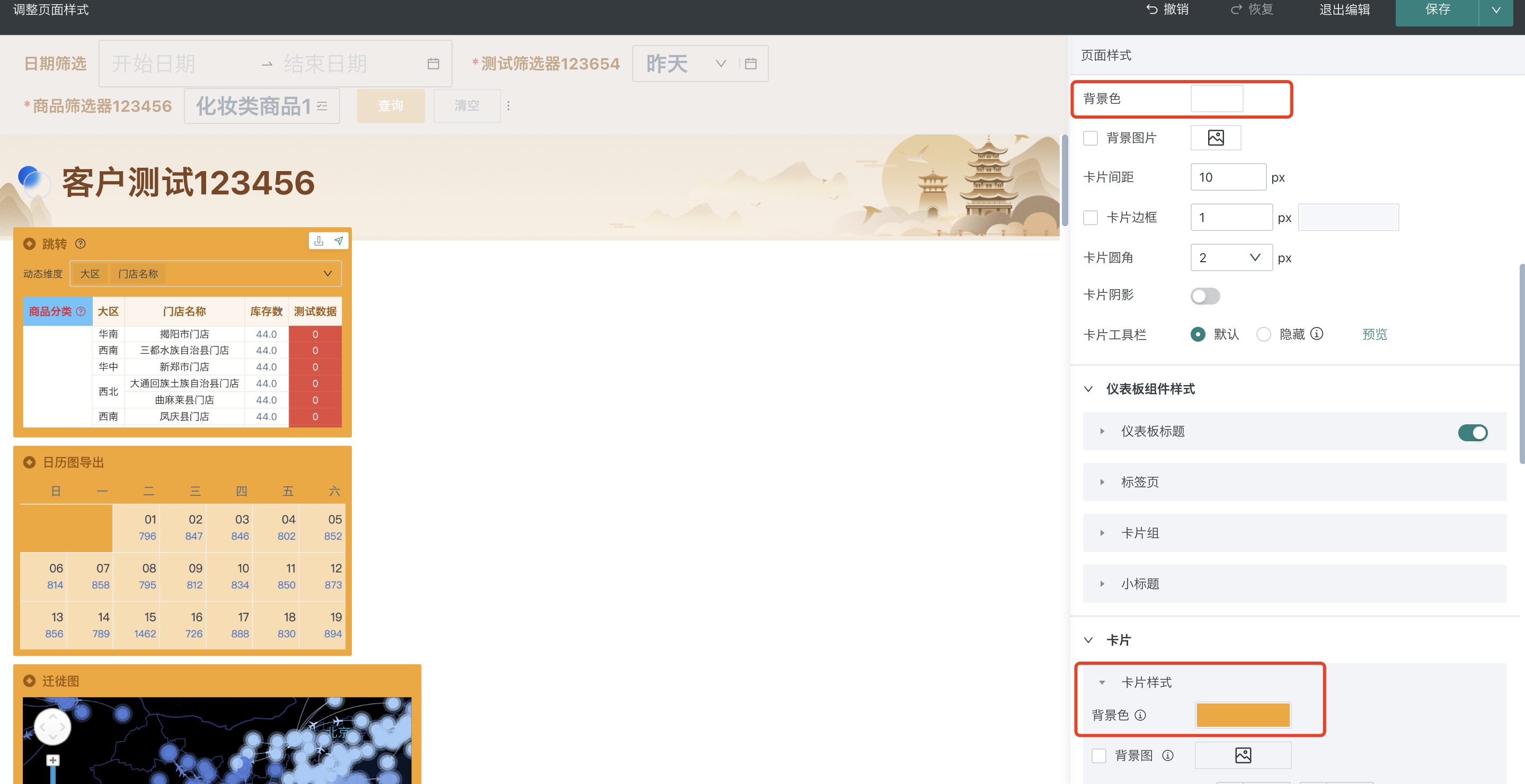Enable the 卡片阴影 toggle switch
1525x784 pixels.
coord(1205,296)
